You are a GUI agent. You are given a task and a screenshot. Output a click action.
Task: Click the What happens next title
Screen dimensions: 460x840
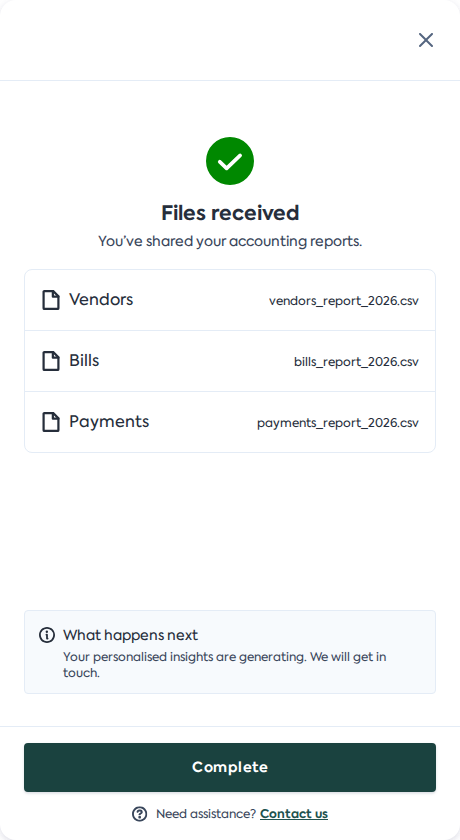(131, 635)
